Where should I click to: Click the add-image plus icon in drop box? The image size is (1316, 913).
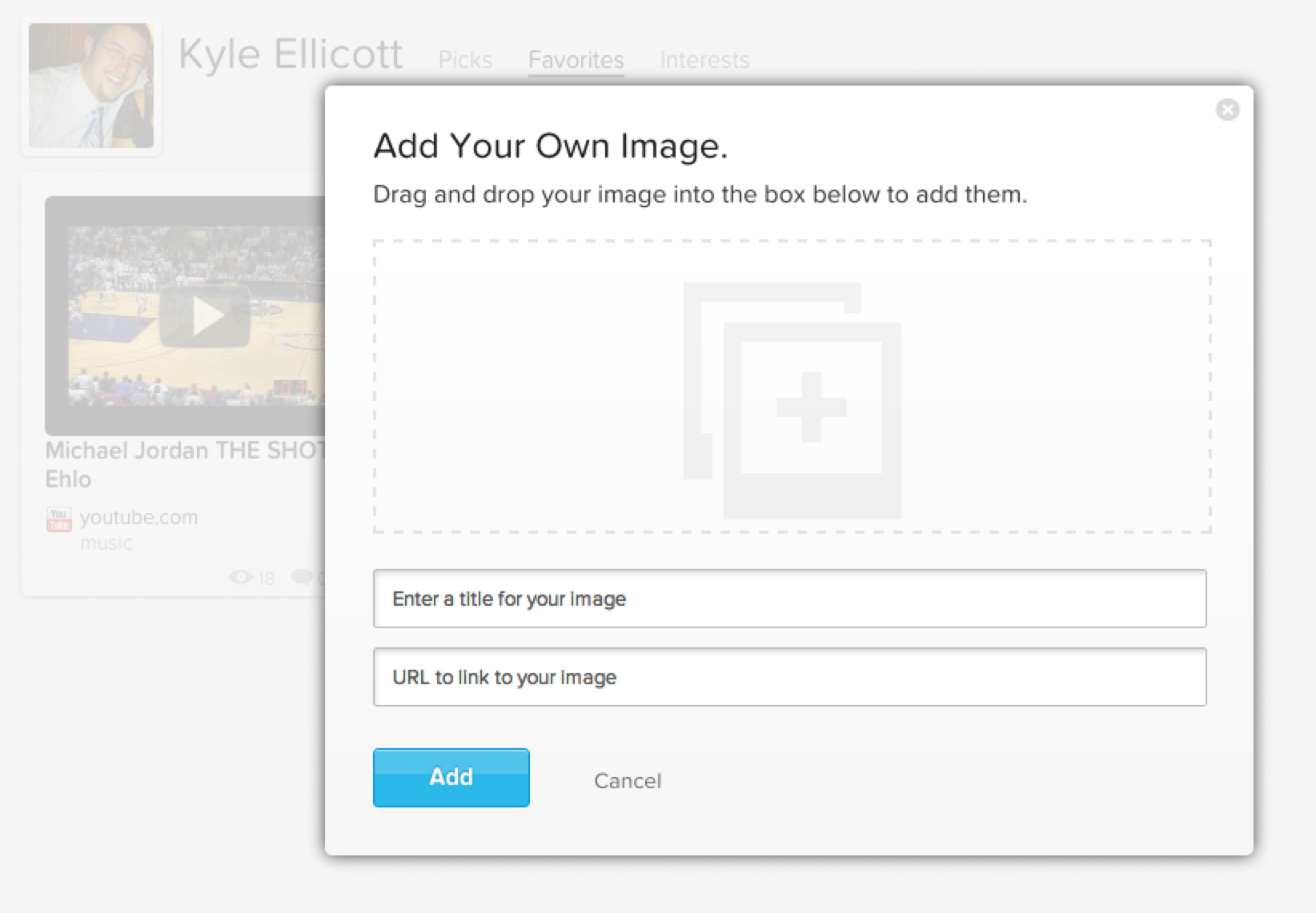(811, 406)
